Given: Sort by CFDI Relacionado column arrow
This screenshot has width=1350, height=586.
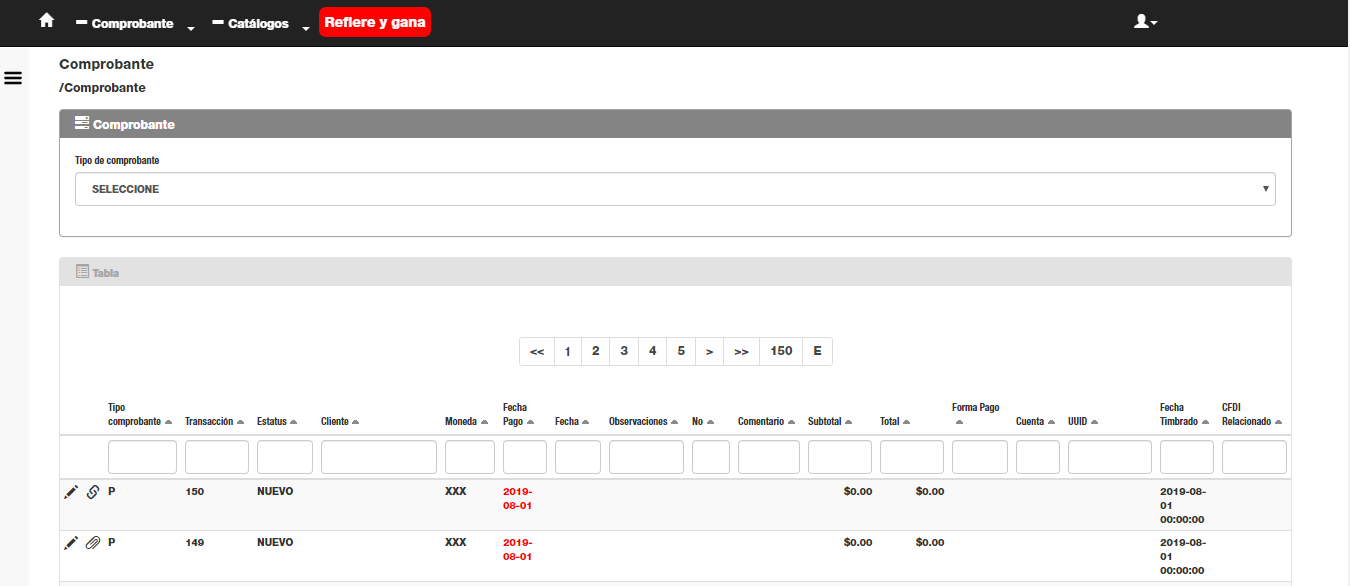Looking at the screenshot, I should [x=1279, y=422].
